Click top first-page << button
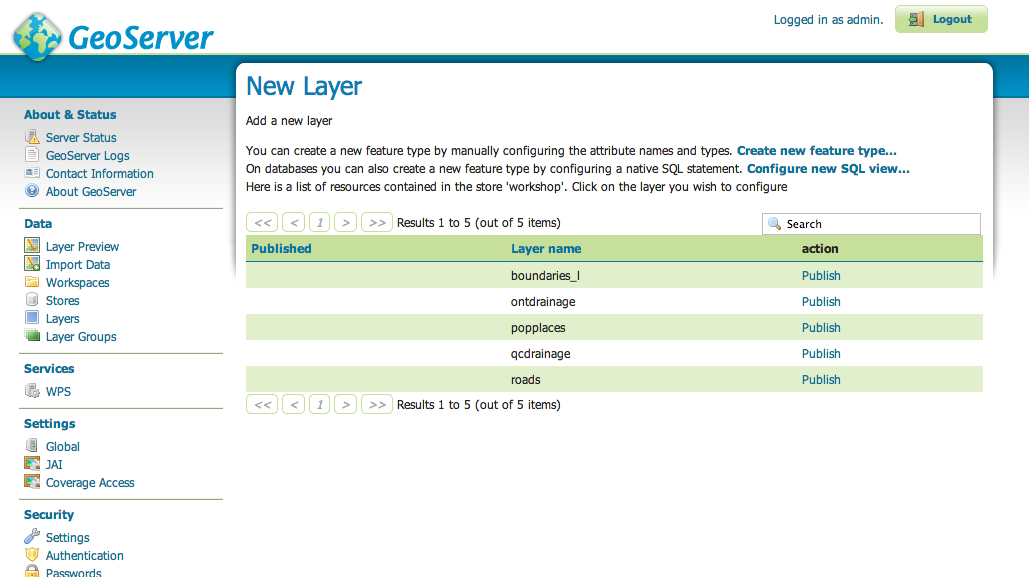 click(x=262, y=223)
